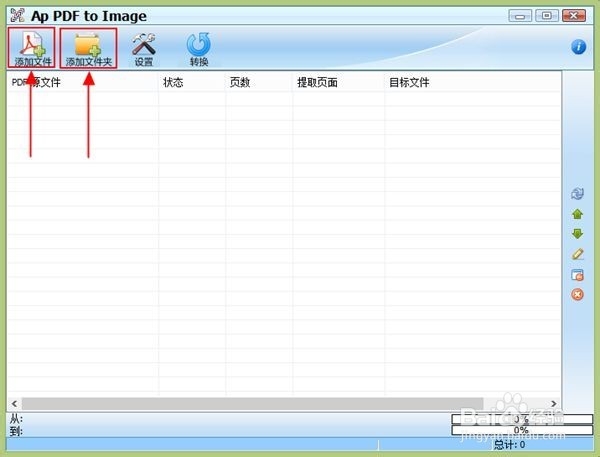Viewport: 600px width, 457px height.
Task: Open the blue info icon
Action: [578, 47]
